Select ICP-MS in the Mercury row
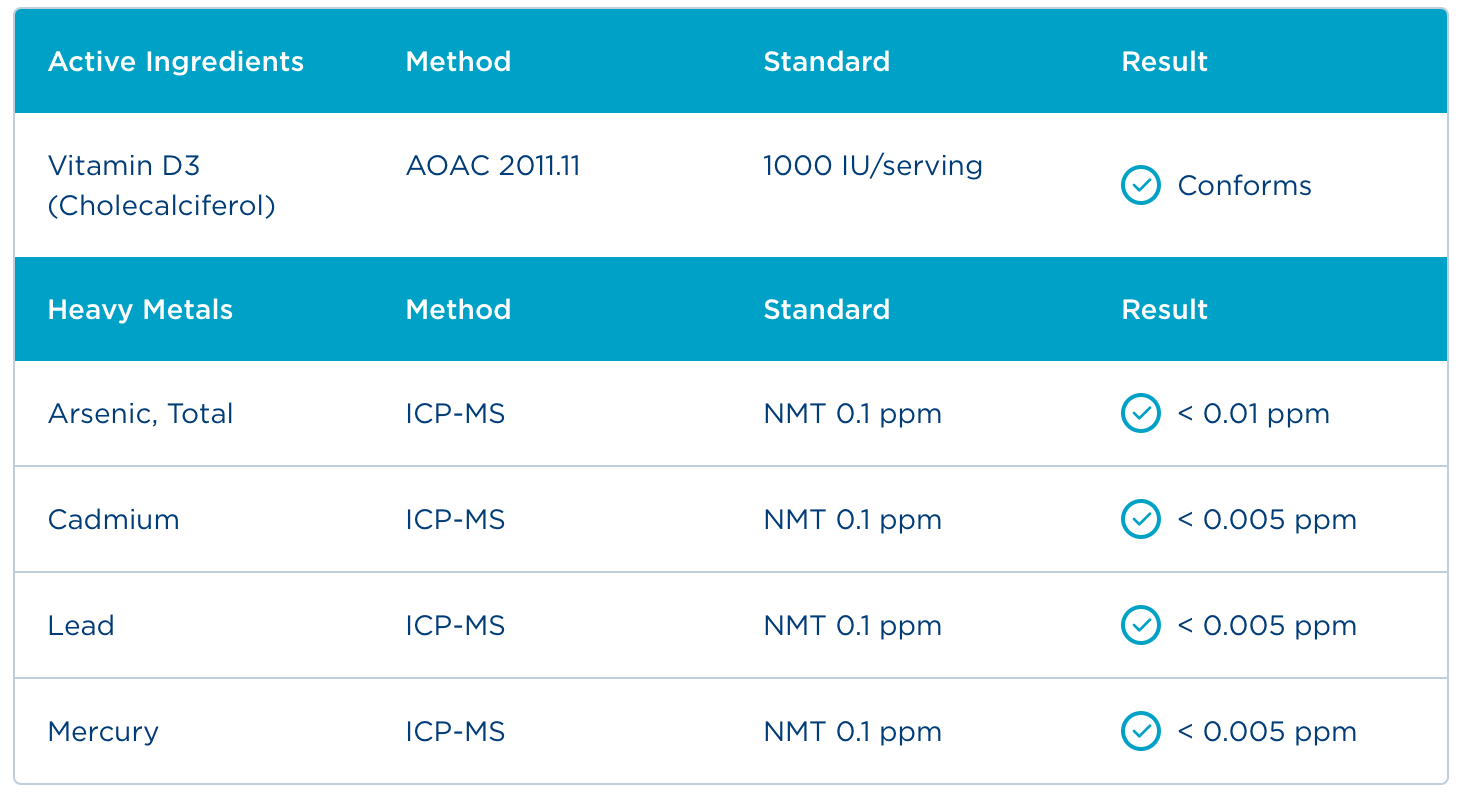This screenshot has width=1460, height=799. click(455, 732)
